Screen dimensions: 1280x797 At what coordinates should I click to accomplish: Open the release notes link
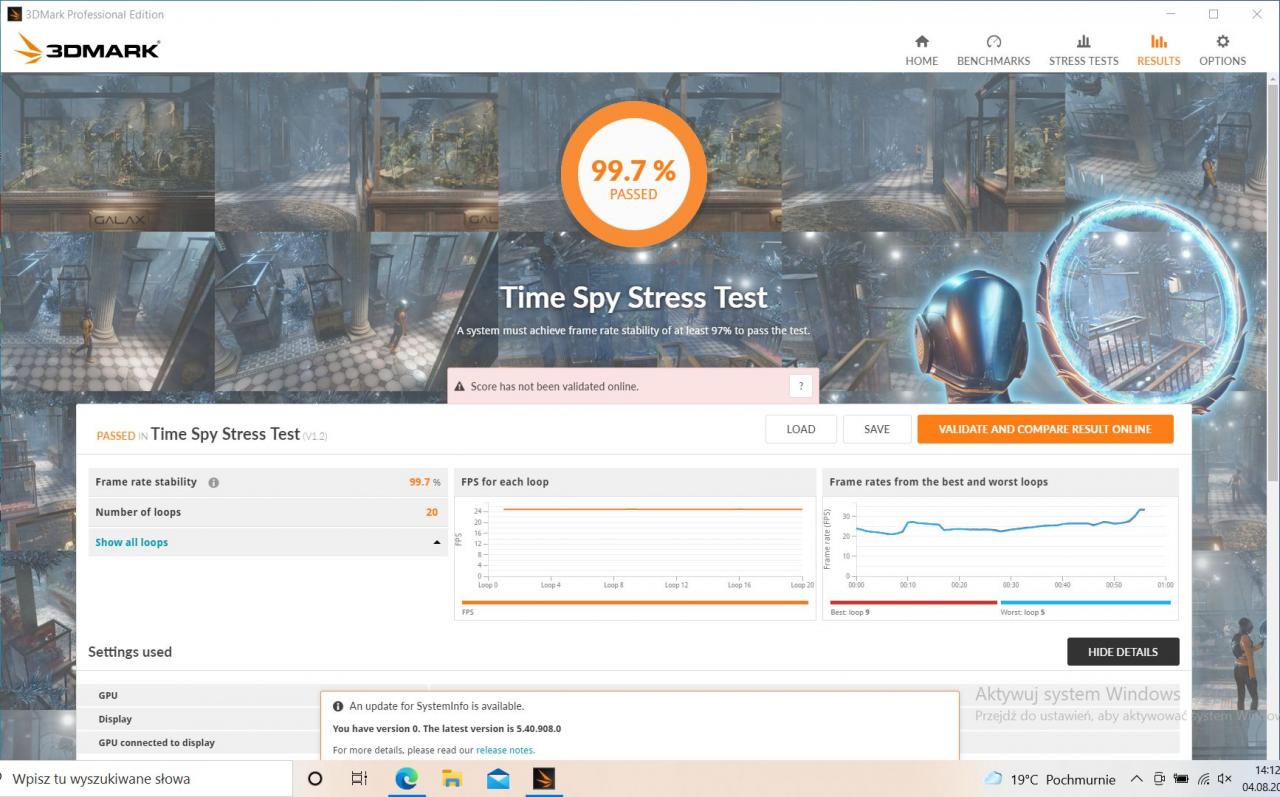505,750
